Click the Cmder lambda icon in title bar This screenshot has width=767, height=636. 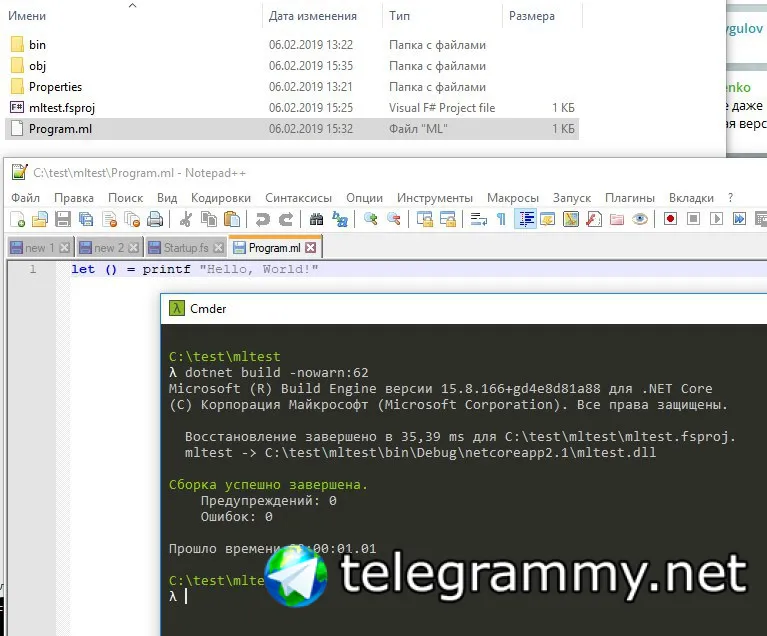pyautogui.click(x=177, y=308)
